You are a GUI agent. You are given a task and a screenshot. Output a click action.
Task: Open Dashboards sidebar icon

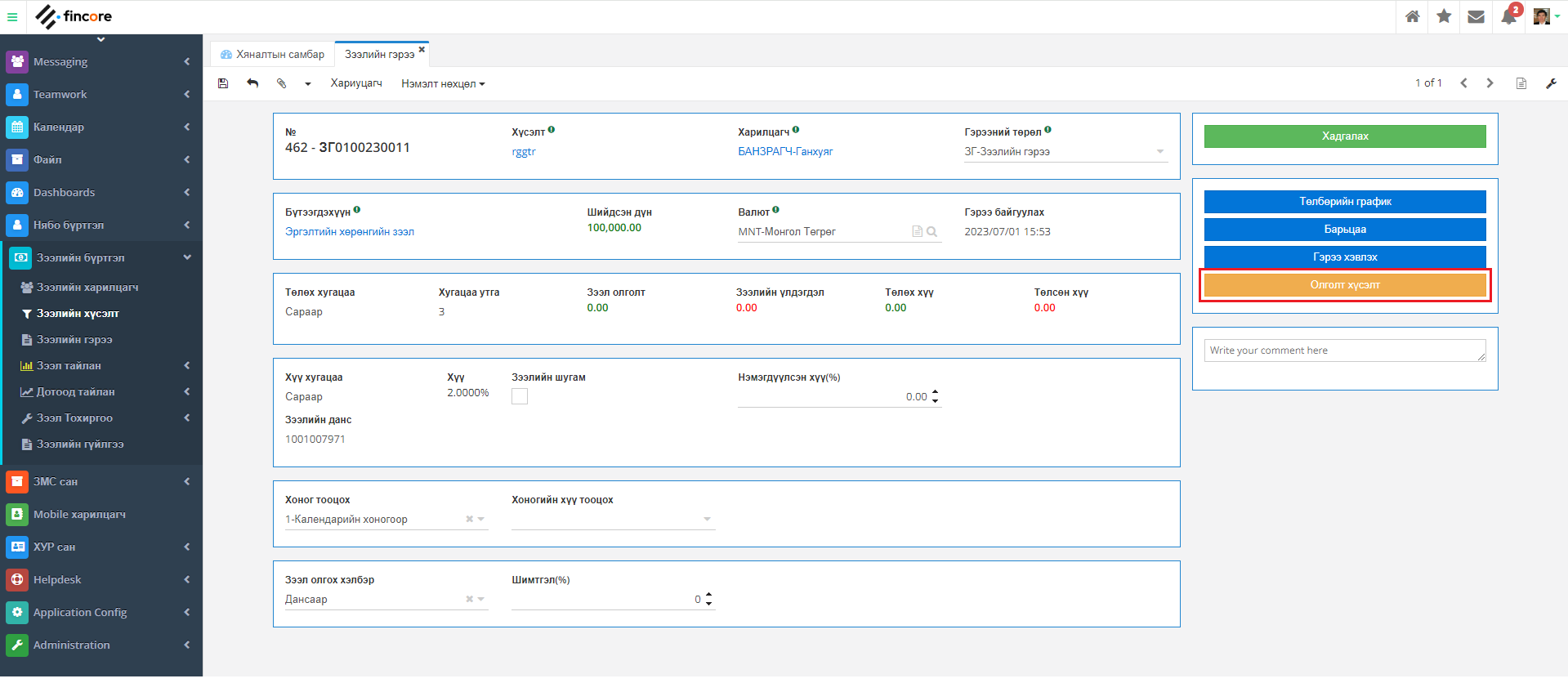pyautogui.click(x=17, y=193)
